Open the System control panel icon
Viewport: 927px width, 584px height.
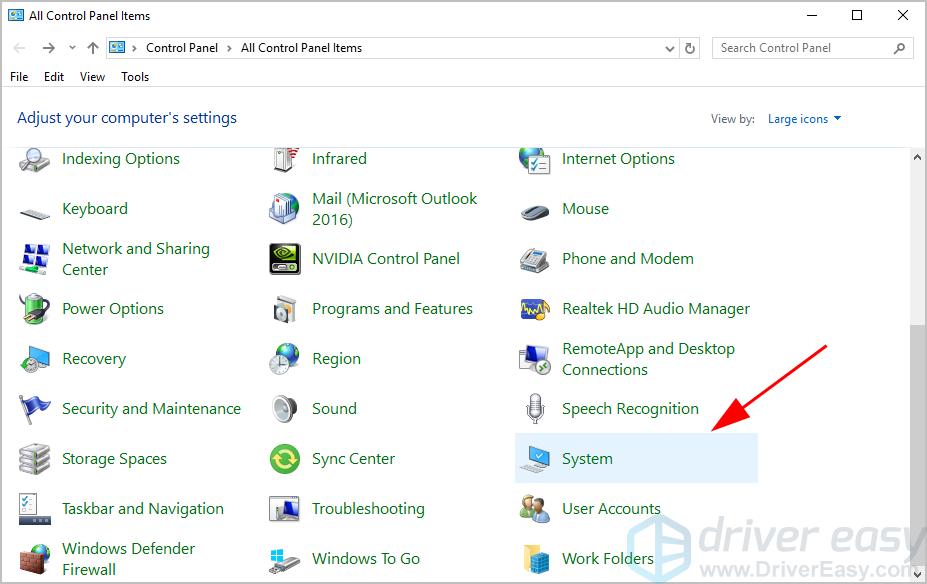[x=535, y=459]
